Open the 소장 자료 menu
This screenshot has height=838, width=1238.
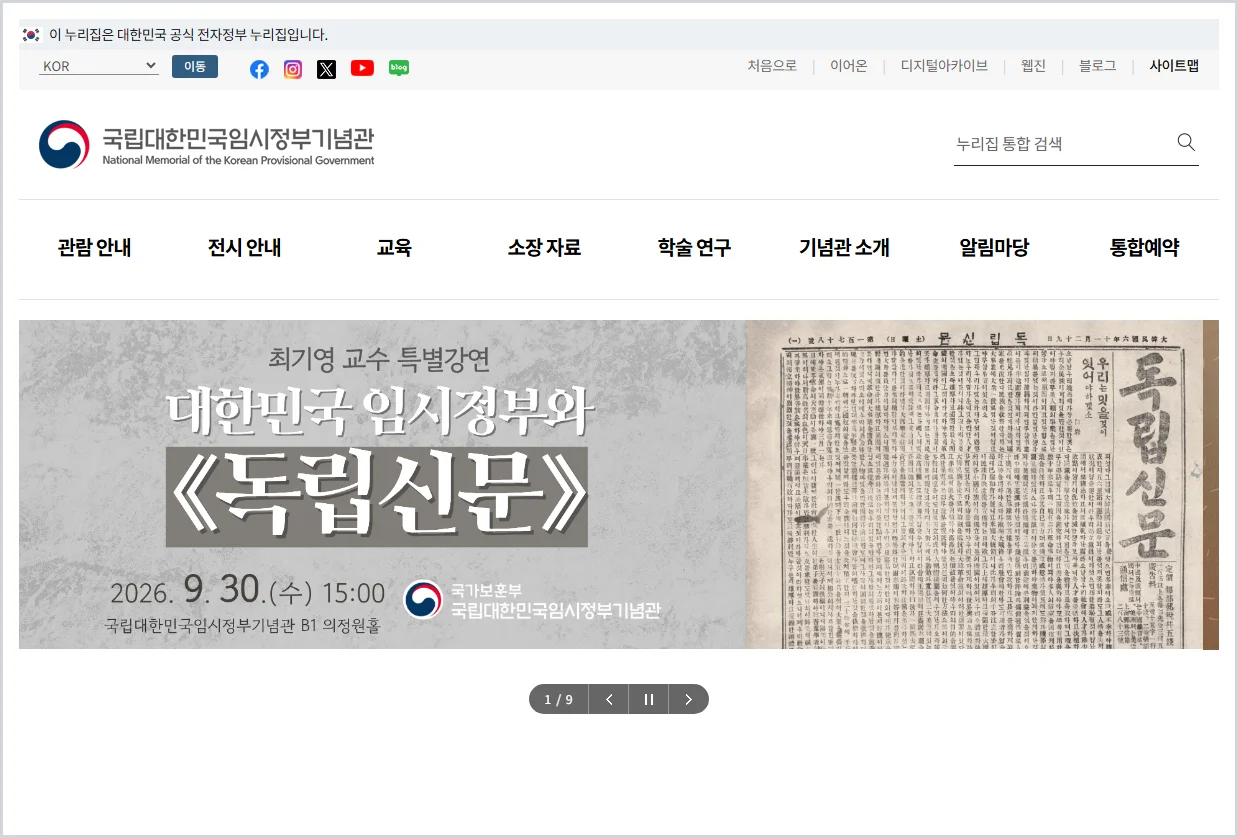(544, 248)
